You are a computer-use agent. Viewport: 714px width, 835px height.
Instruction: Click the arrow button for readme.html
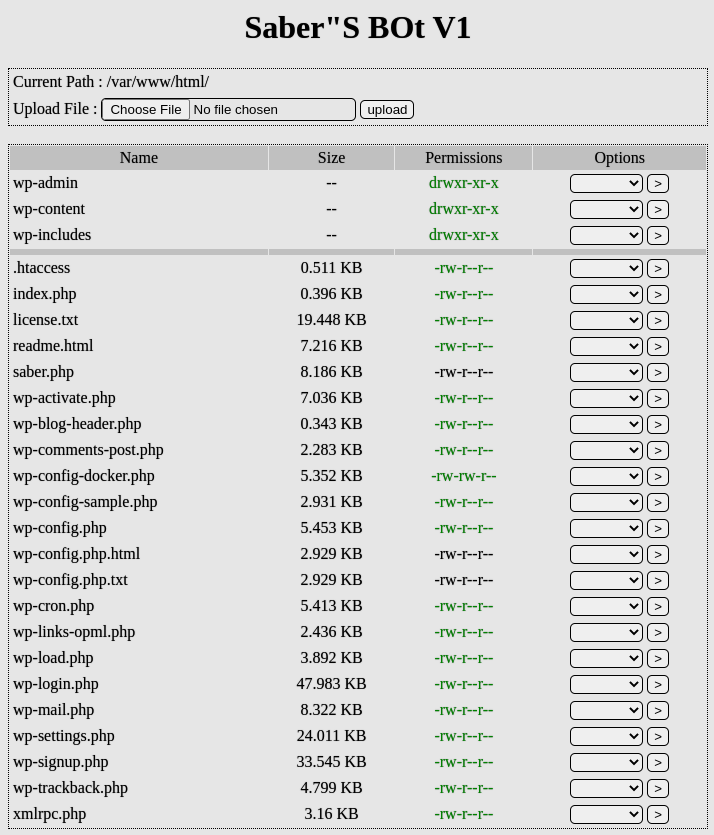tap(657, 346)
